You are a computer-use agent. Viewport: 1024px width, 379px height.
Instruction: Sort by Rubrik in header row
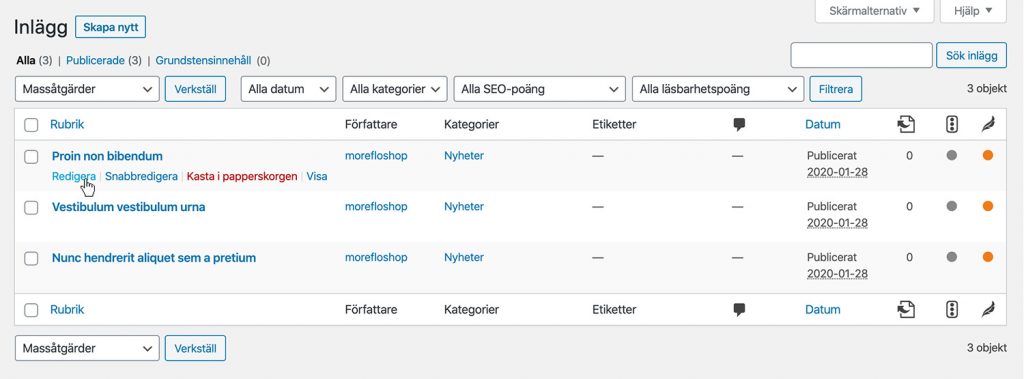pos(67,124)
